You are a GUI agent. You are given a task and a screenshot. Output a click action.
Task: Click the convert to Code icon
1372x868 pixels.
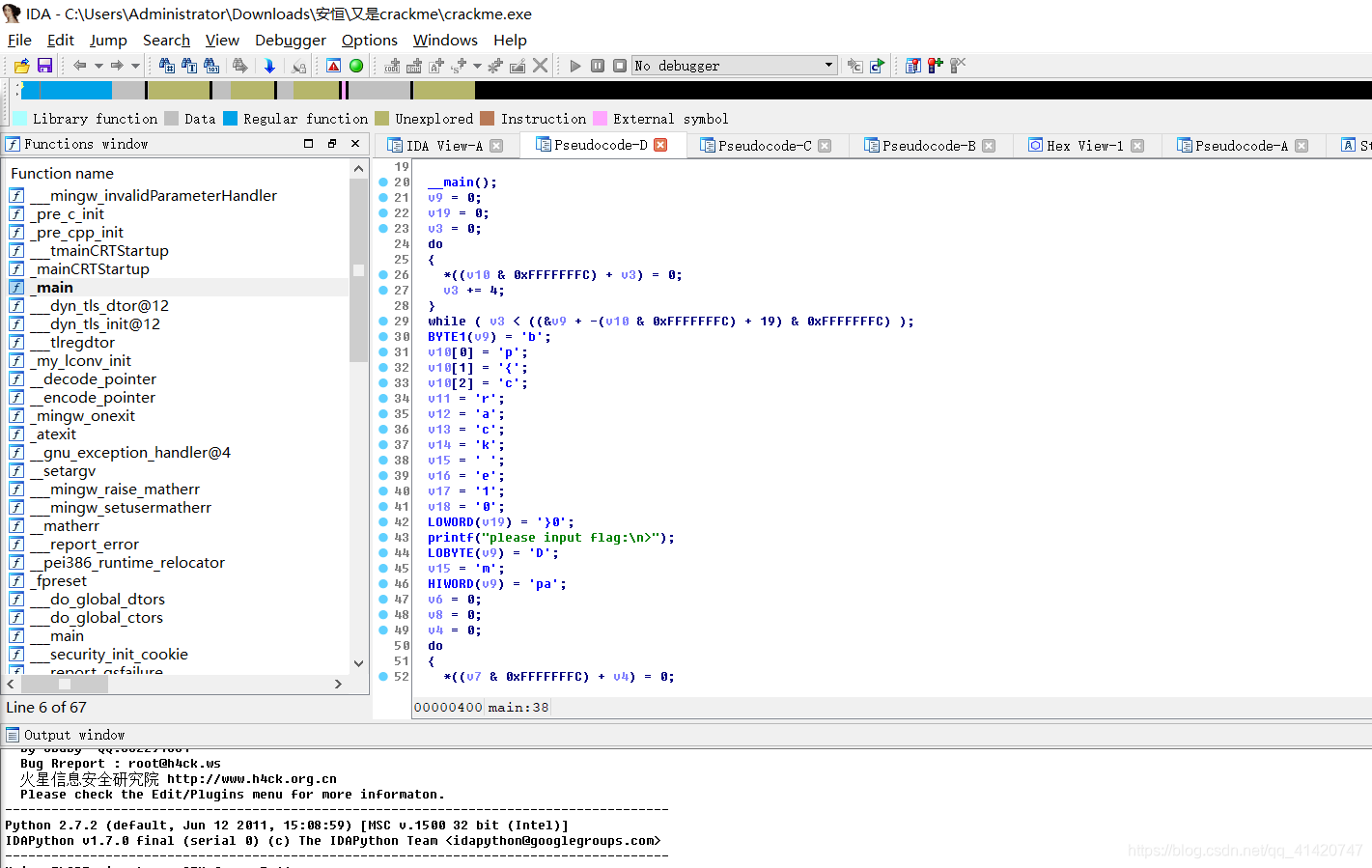(x=392, y=66)
